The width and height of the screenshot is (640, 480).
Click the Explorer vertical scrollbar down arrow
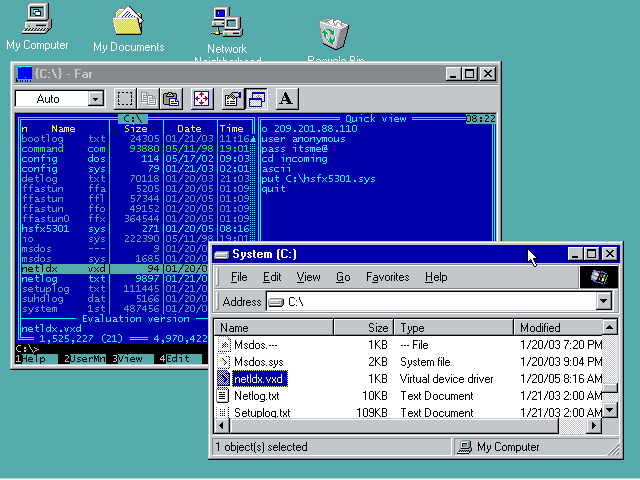coord(610,410)
